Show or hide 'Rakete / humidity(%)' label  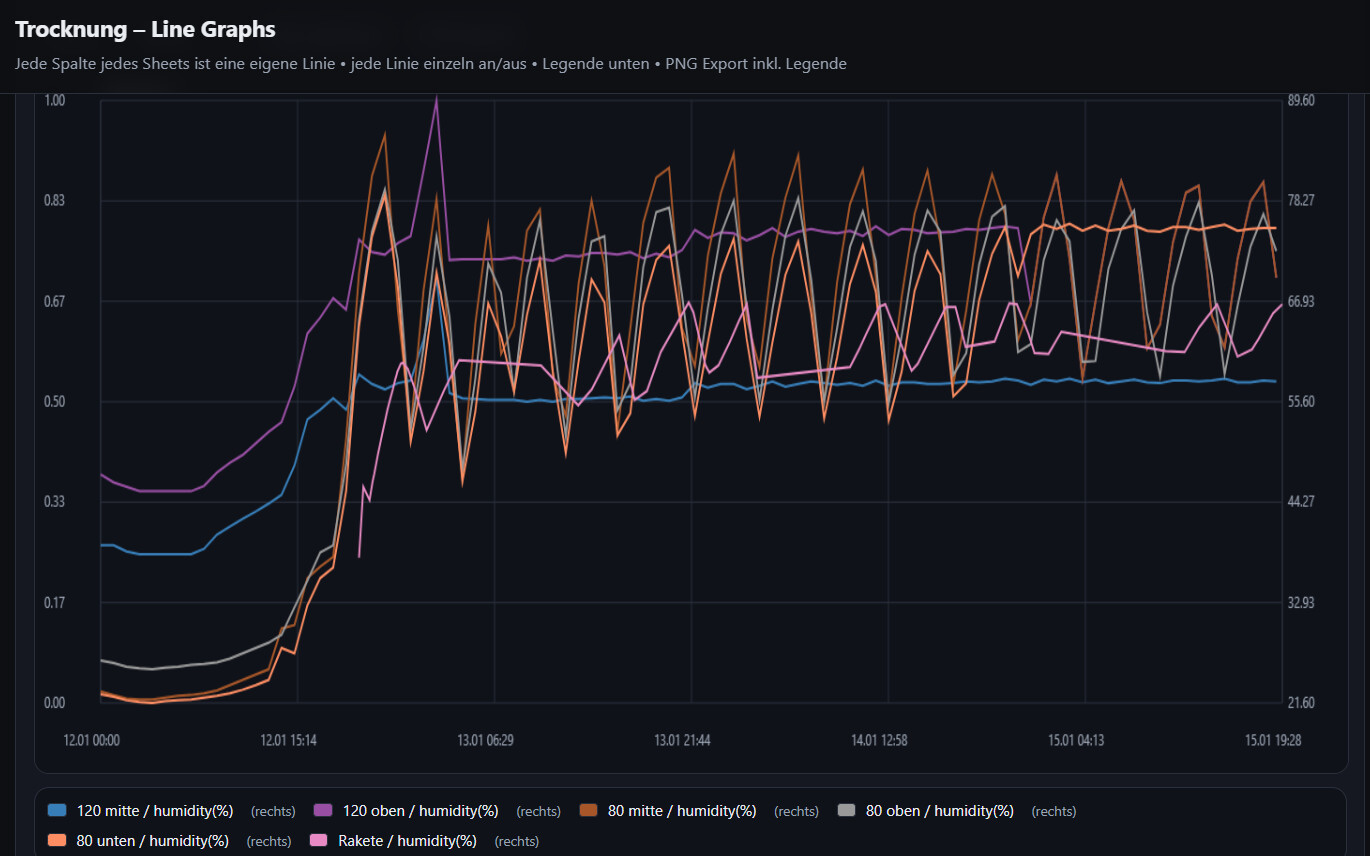pos(407,841)
